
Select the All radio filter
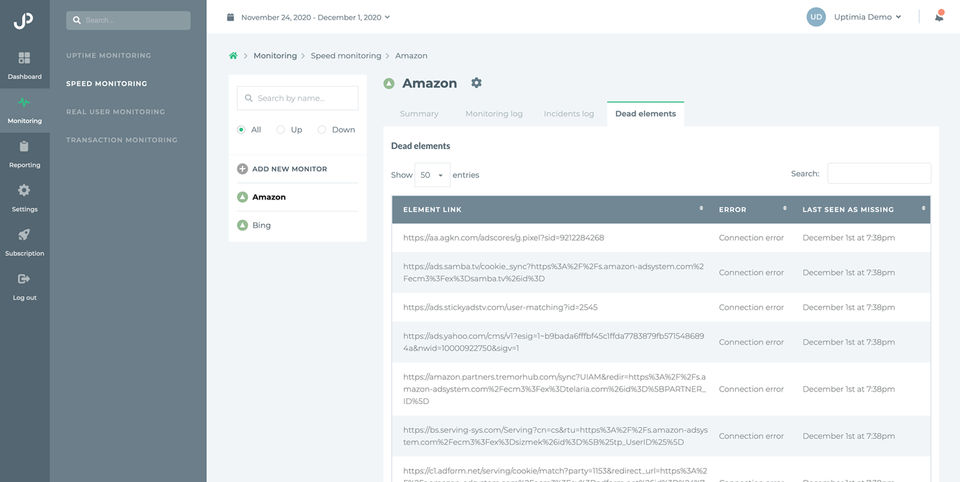point(241,129)
